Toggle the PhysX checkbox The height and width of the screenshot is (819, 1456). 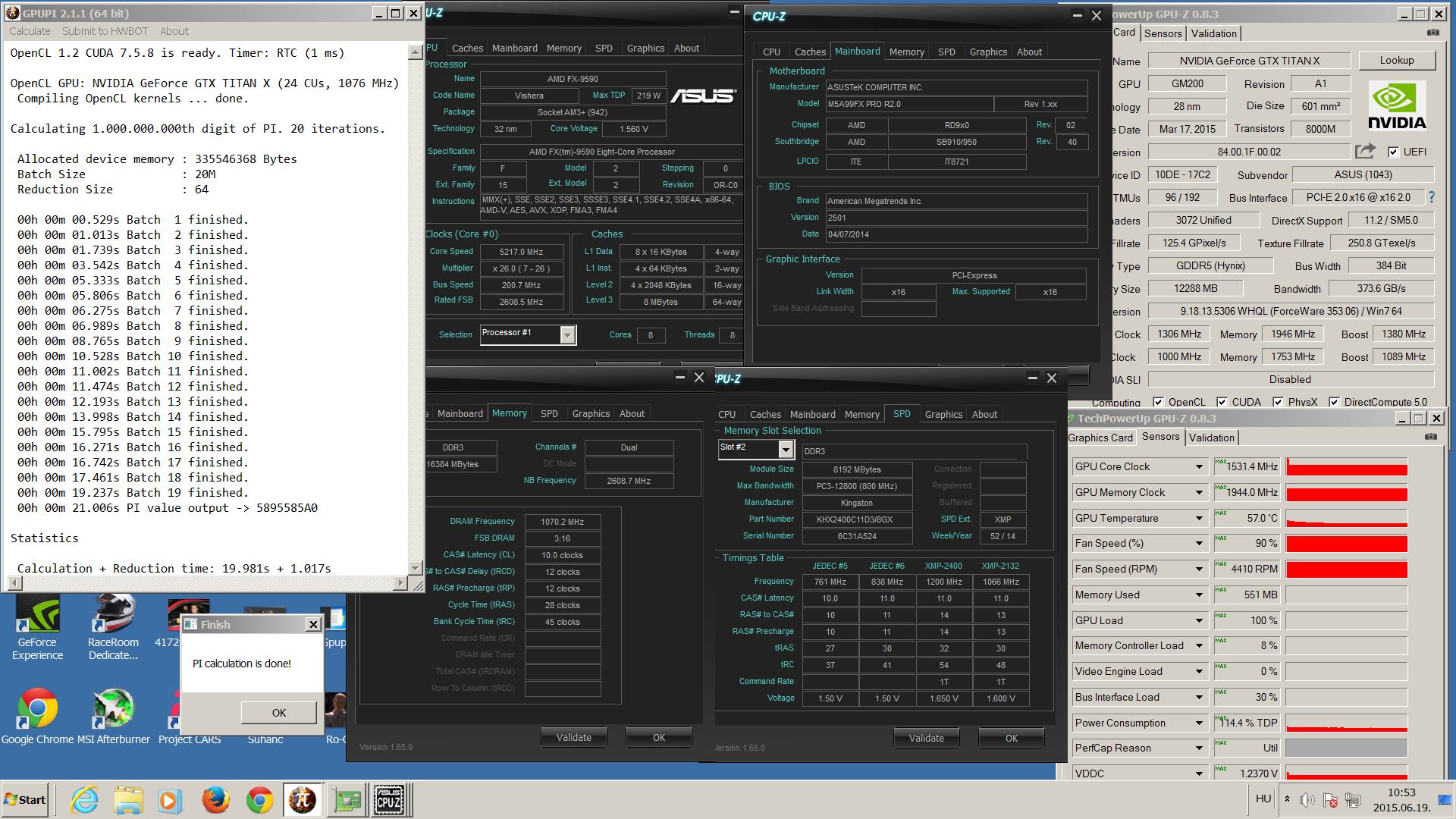point(1278,402)
